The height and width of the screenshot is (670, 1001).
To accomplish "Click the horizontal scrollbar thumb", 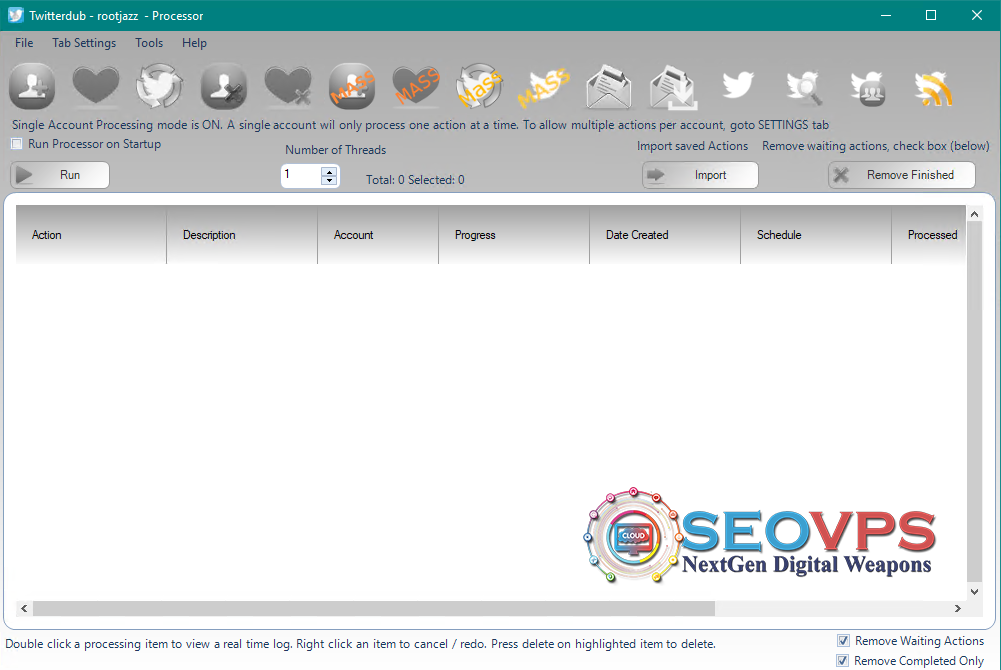I will 374,608.
